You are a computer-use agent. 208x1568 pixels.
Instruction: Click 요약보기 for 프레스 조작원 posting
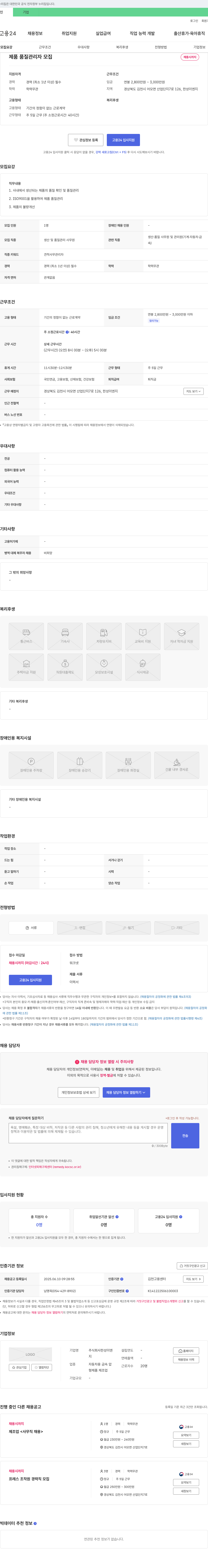[186, 1482]
